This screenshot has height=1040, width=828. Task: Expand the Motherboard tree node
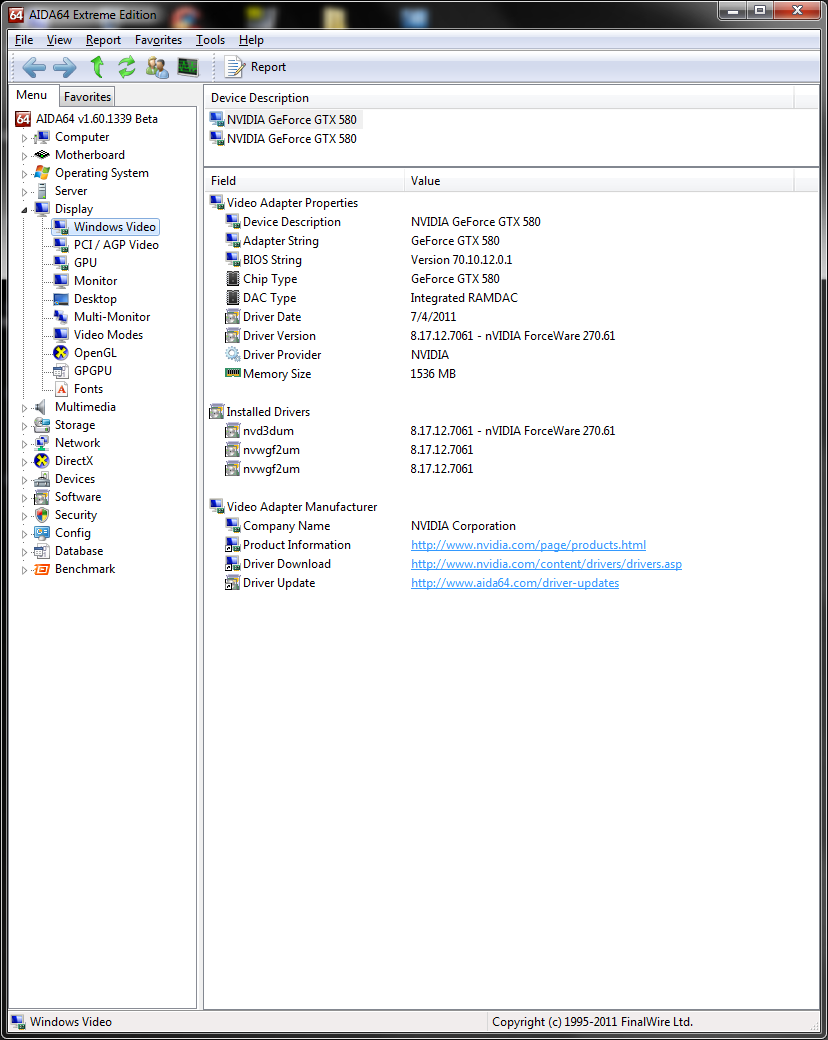point(25,156)
